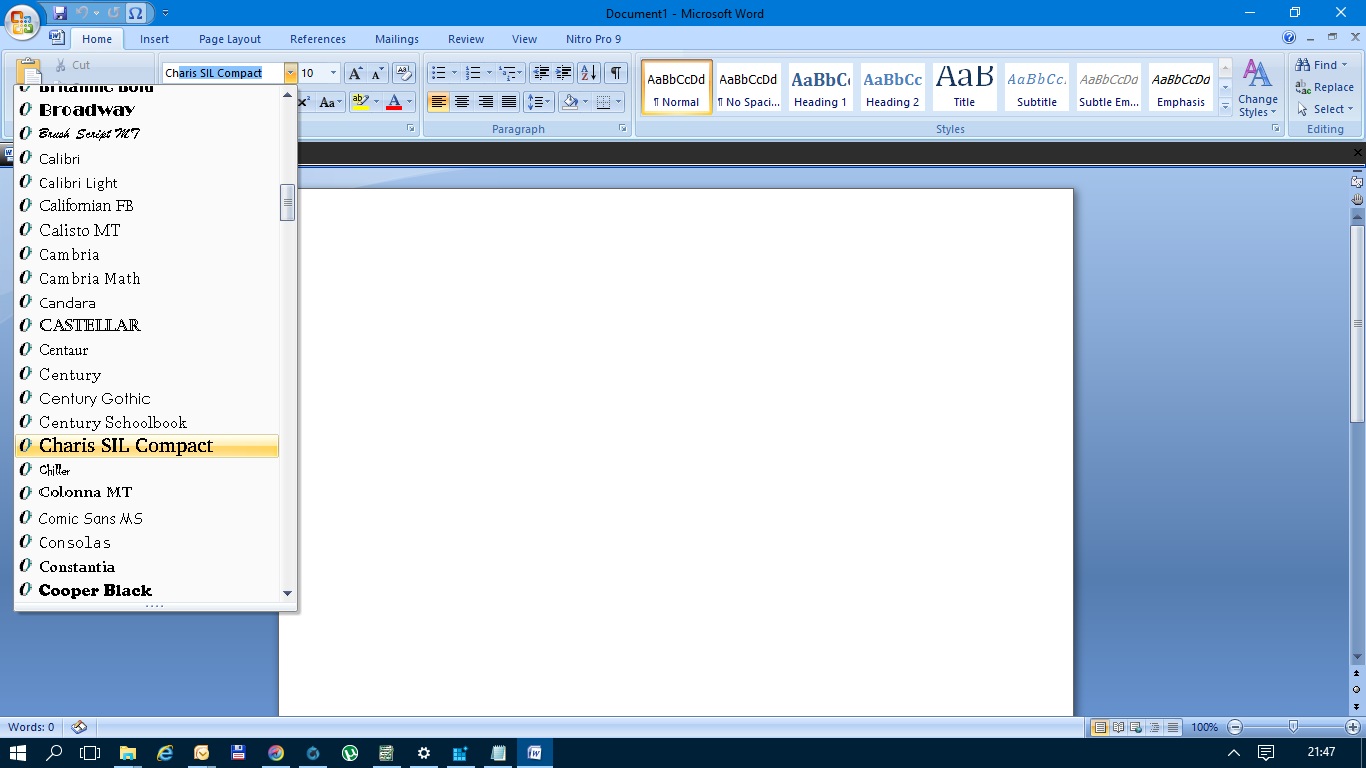Open Settings gear in taskbar
1366x768 pixels.
tap(424, 753)
